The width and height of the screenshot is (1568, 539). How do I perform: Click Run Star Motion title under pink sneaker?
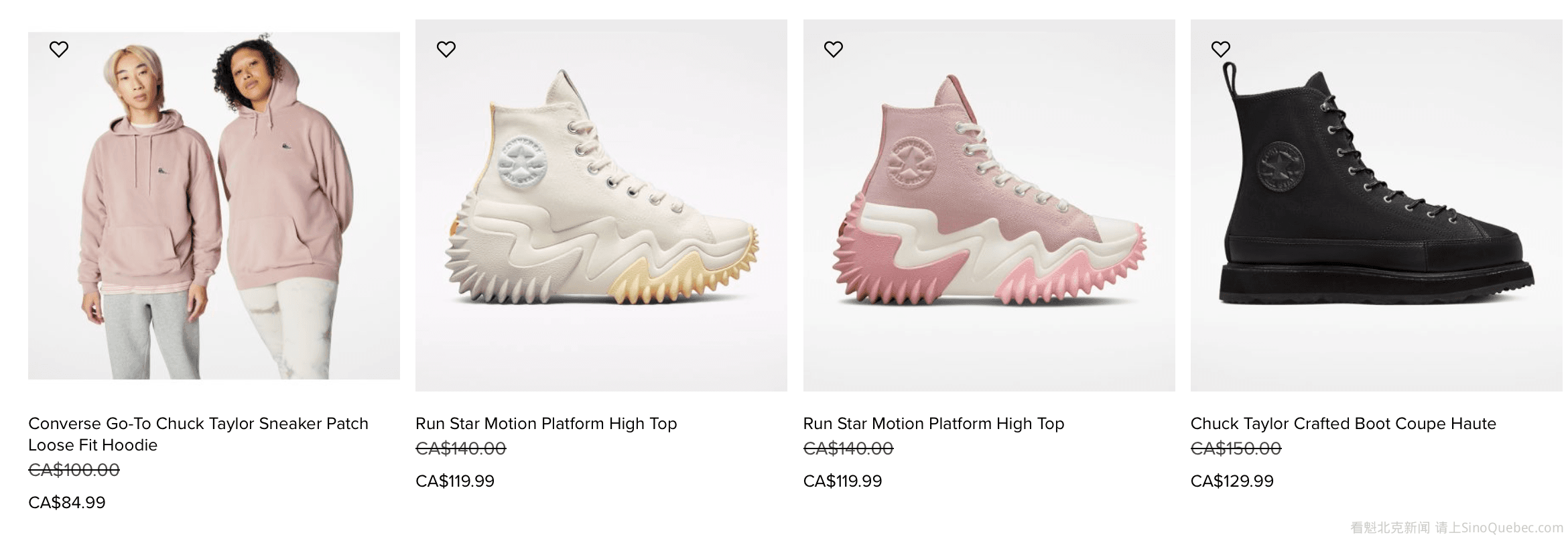(x=933, y=424)
